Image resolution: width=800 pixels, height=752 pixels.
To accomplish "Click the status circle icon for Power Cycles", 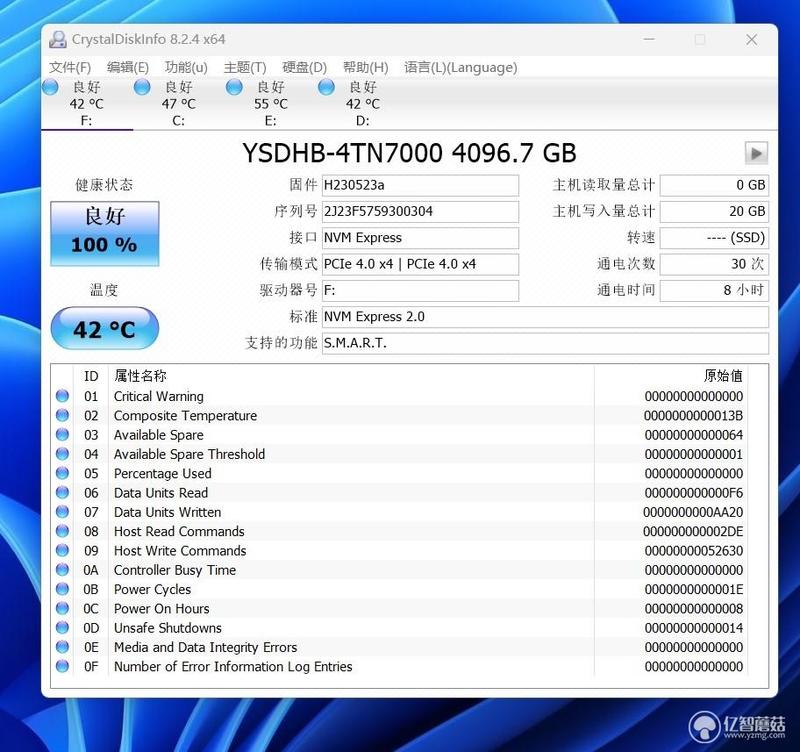I will pos(62,589).
